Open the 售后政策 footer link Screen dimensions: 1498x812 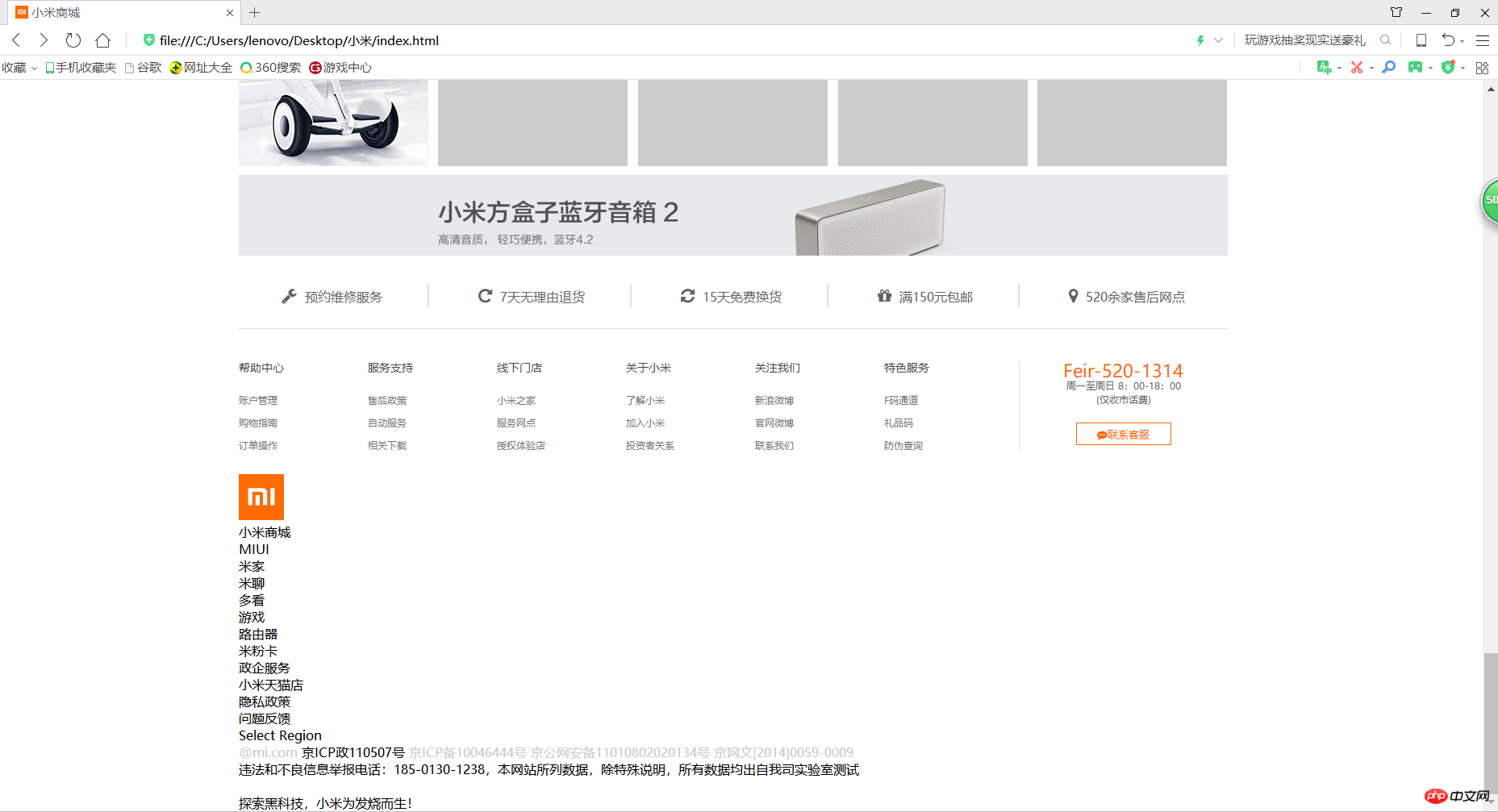[x=387, y=400]
